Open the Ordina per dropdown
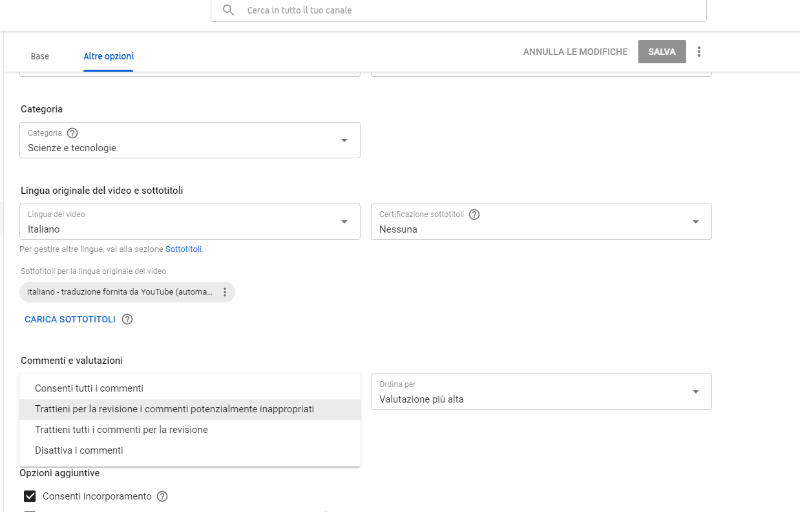Viewport: 800px width, 512px height. pos(695,392)
